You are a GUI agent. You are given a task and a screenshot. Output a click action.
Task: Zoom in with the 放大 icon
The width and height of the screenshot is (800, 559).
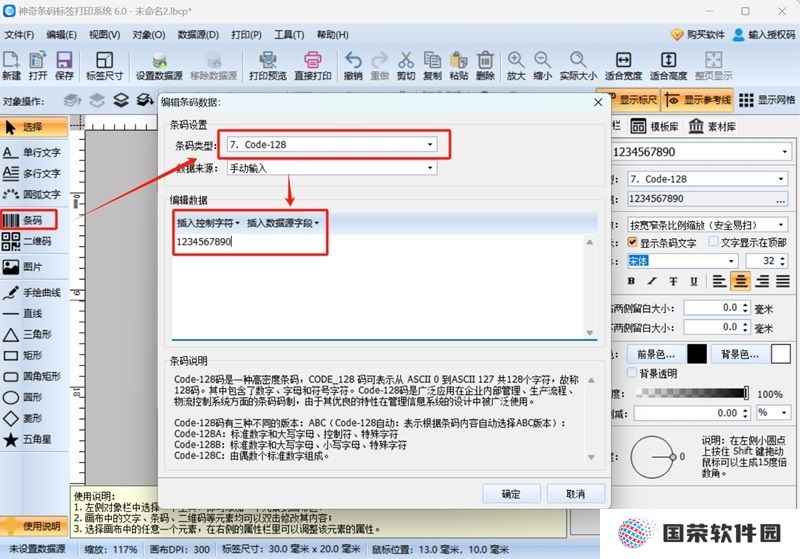(x=516, y=65)
